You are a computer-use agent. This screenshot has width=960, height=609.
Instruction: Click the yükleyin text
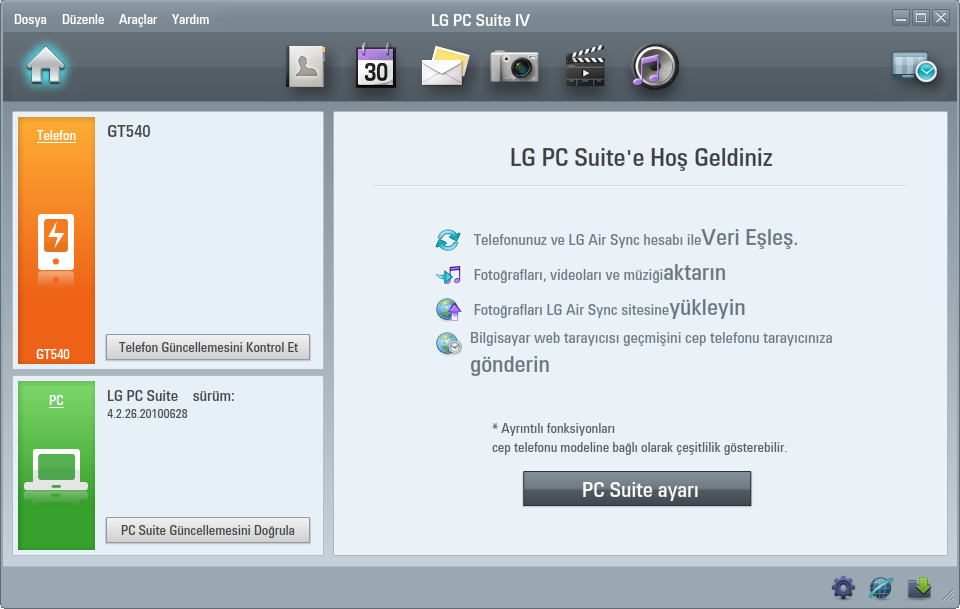[707, 308]
